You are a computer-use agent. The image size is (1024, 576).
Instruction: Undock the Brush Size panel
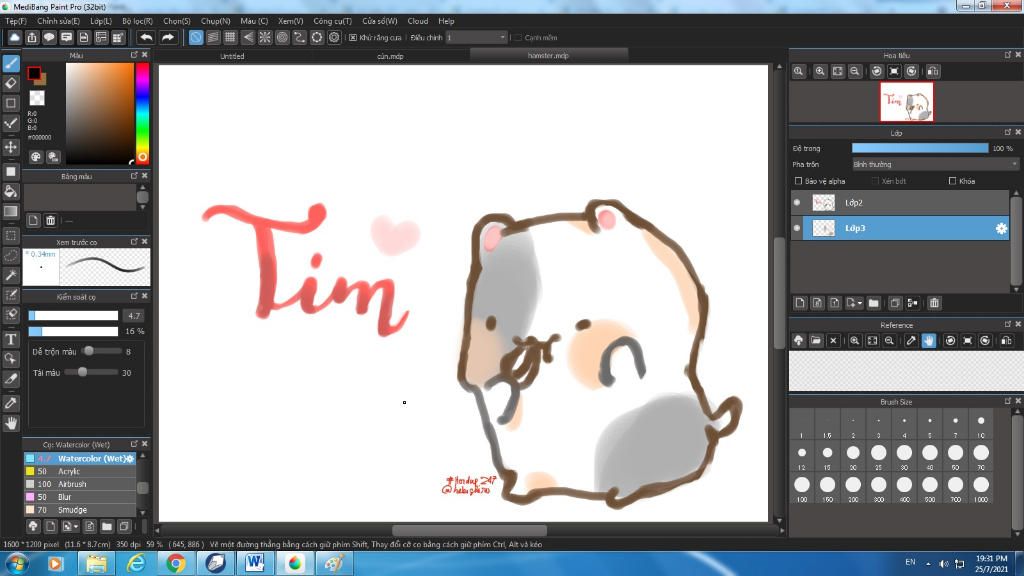click(x=1008, y=401)
